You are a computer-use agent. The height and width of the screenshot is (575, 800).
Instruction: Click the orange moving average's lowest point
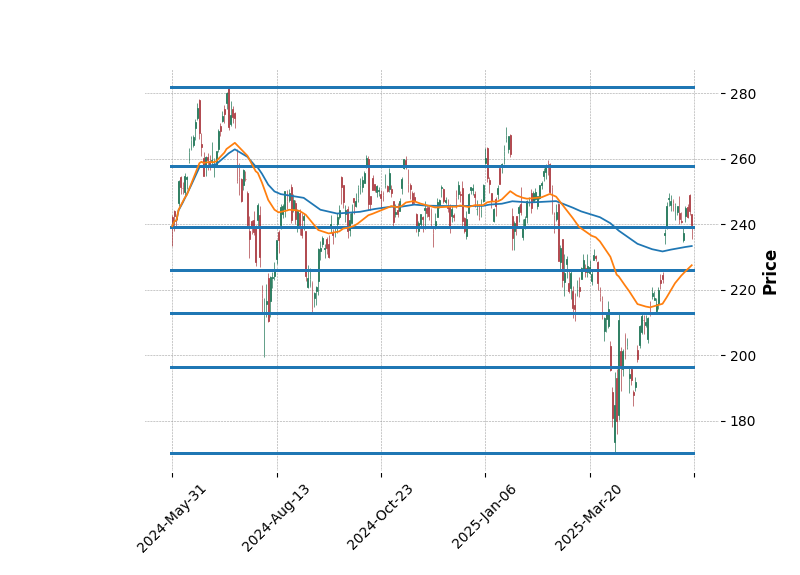coord(650,307)
